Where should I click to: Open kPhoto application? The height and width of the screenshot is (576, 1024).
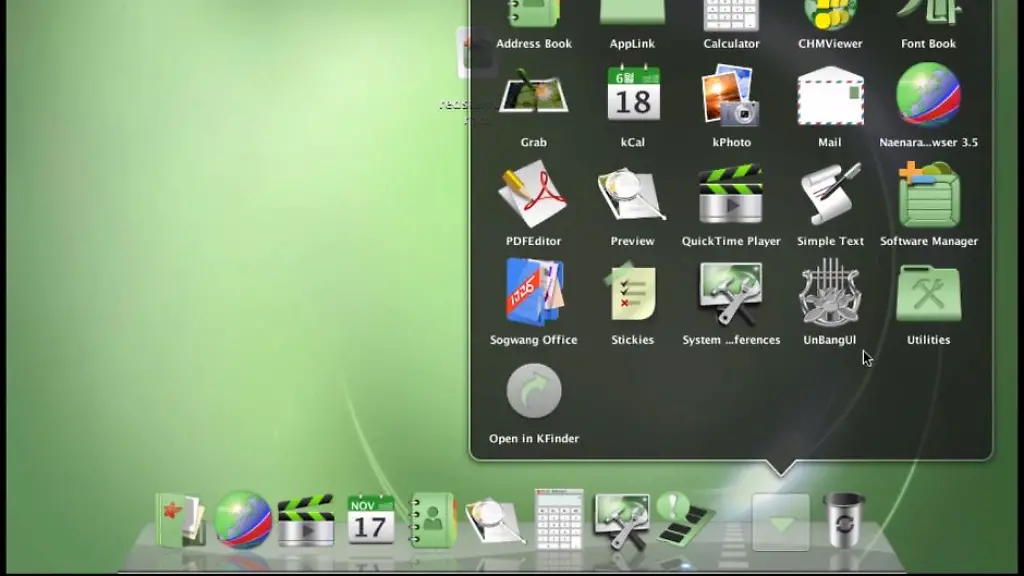731,97
